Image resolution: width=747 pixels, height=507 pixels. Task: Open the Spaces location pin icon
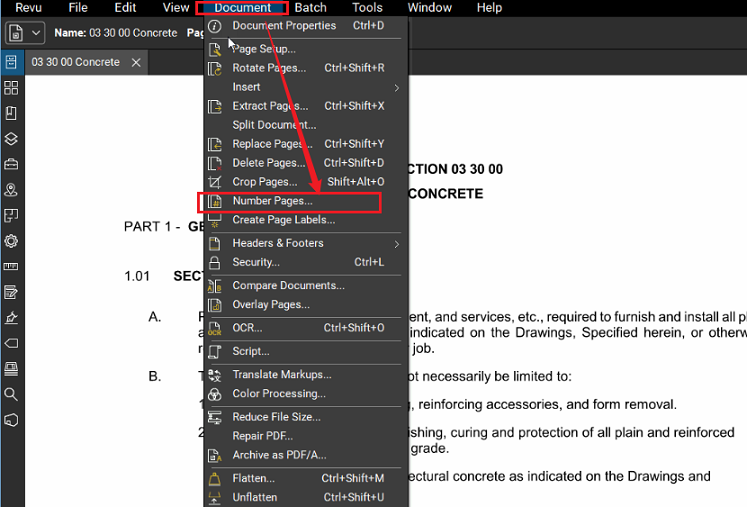pyautogui.click(x=11, y=190)
